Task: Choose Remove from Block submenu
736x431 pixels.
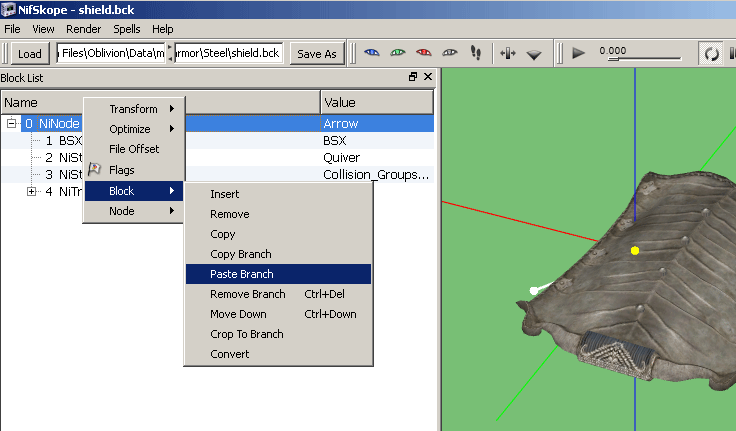Action: [x=278, y=214]
